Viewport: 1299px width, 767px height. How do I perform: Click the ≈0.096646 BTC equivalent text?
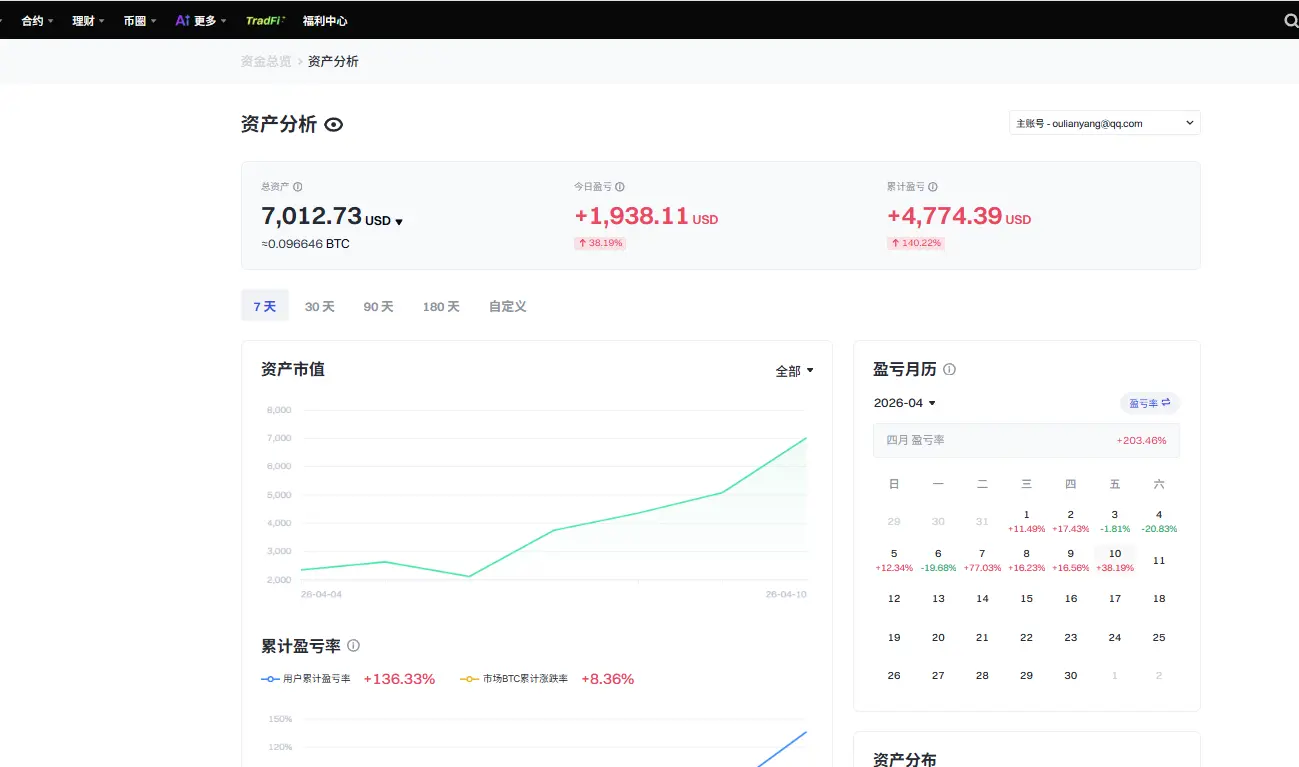[x=306, y=243]
